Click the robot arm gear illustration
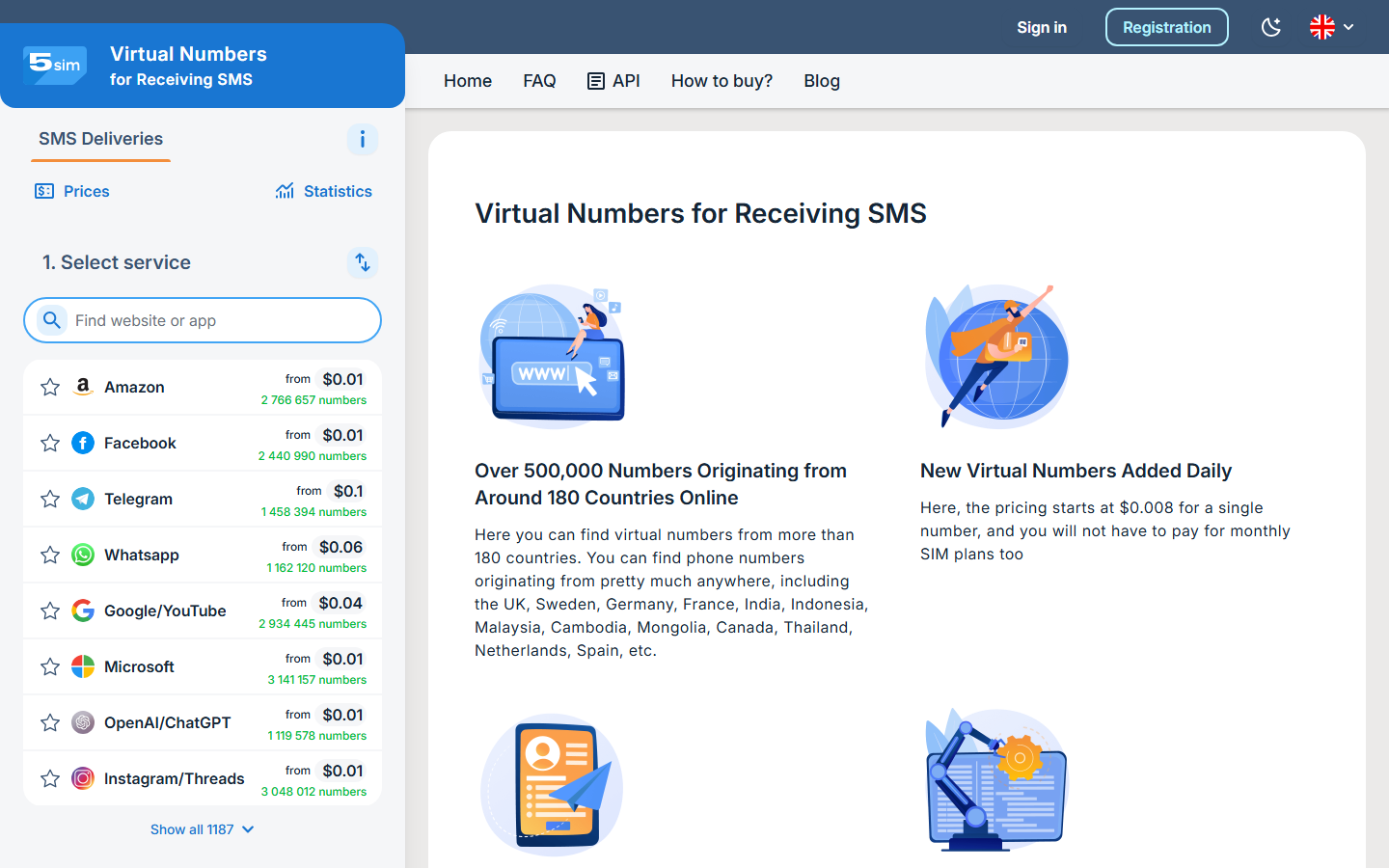The height and width of the screenshot is (868, 1389). pyautogui.click(x=996, y=780)
